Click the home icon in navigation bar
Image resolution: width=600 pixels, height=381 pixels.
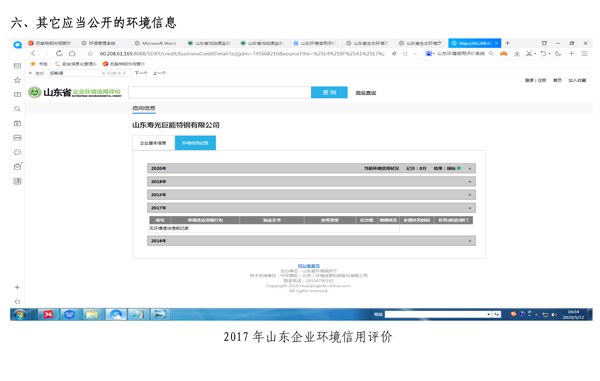(x=72, y=54)
